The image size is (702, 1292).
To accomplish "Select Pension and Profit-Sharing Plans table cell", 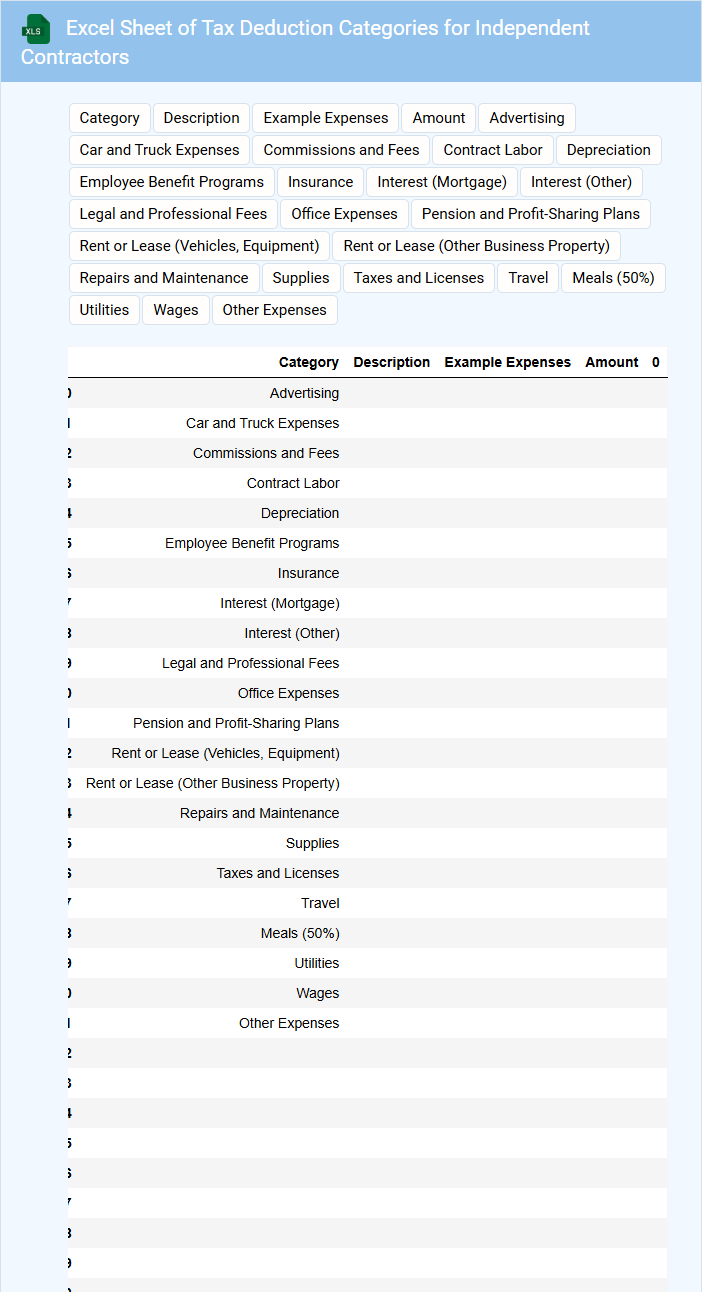I will click(x=236, y=723).
